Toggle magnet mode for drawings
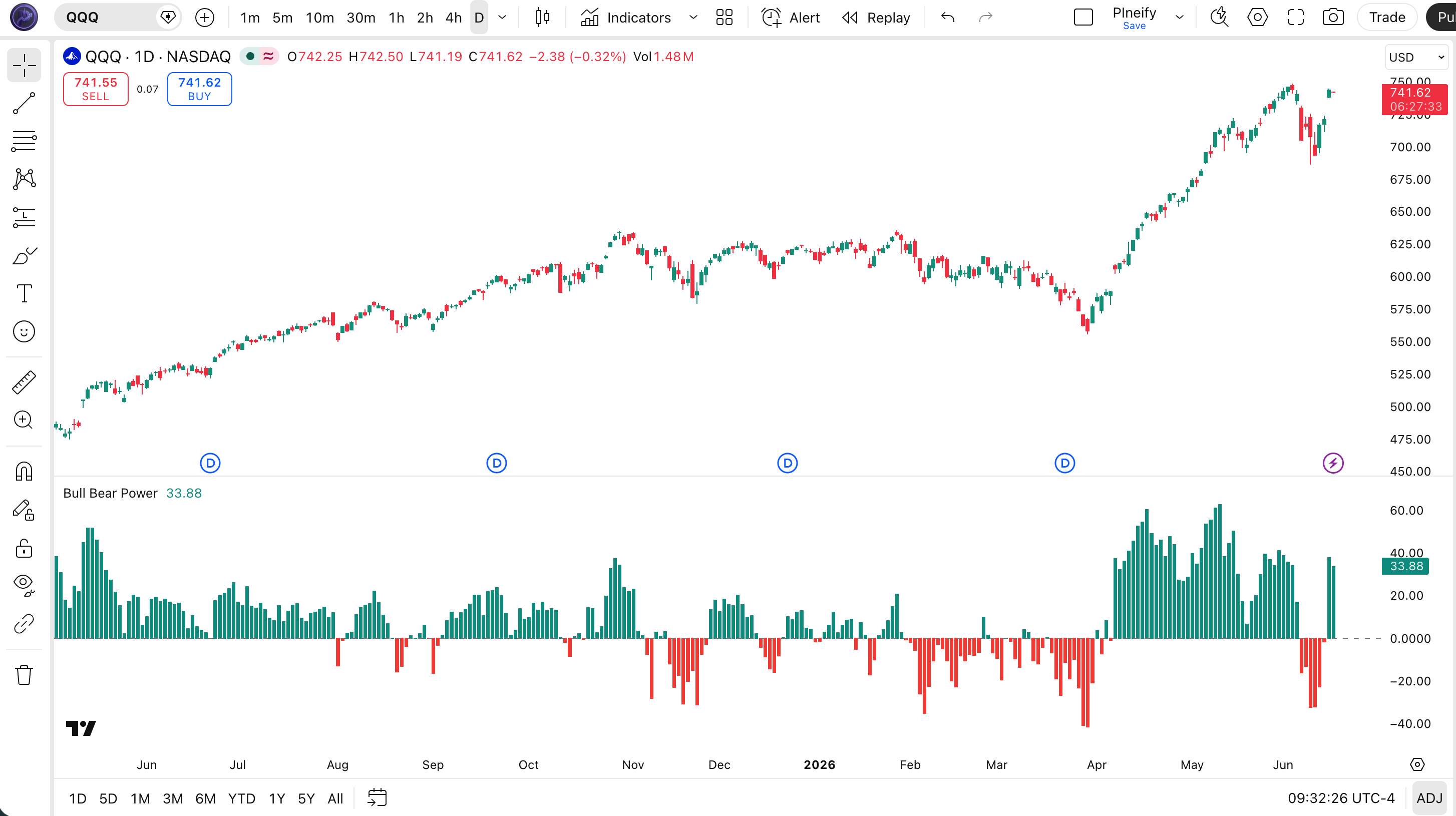The width and height of the screenshot is (1456, 816). tap(25, 471)
